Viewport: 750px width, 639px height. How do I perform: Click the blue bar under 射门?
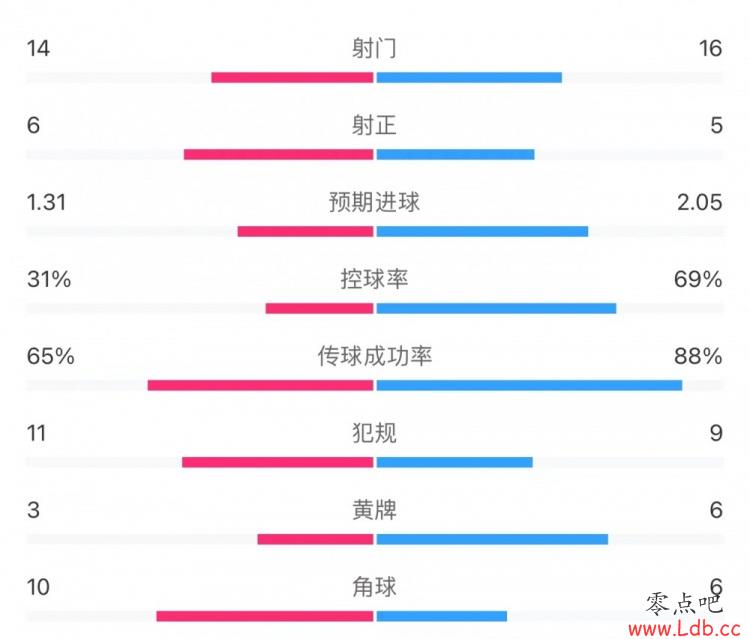(469, 77)
